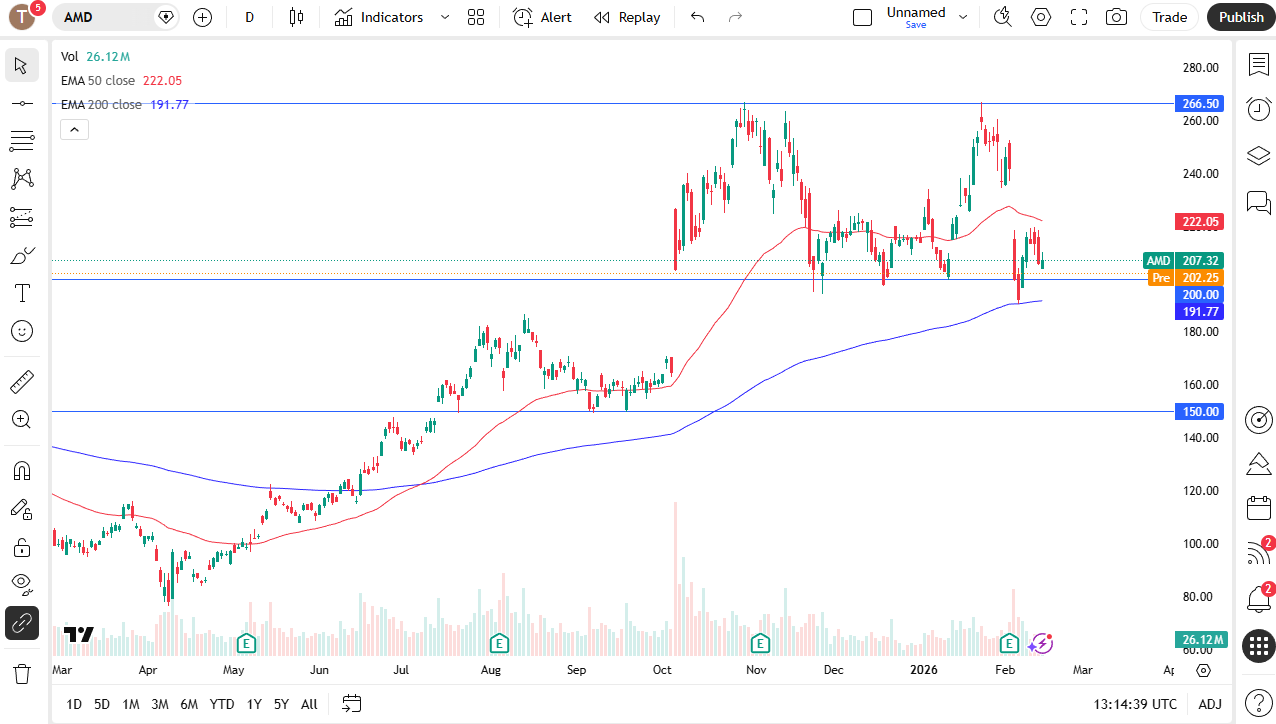Toggle ADJ price adjustment

tap(1210, 704)
